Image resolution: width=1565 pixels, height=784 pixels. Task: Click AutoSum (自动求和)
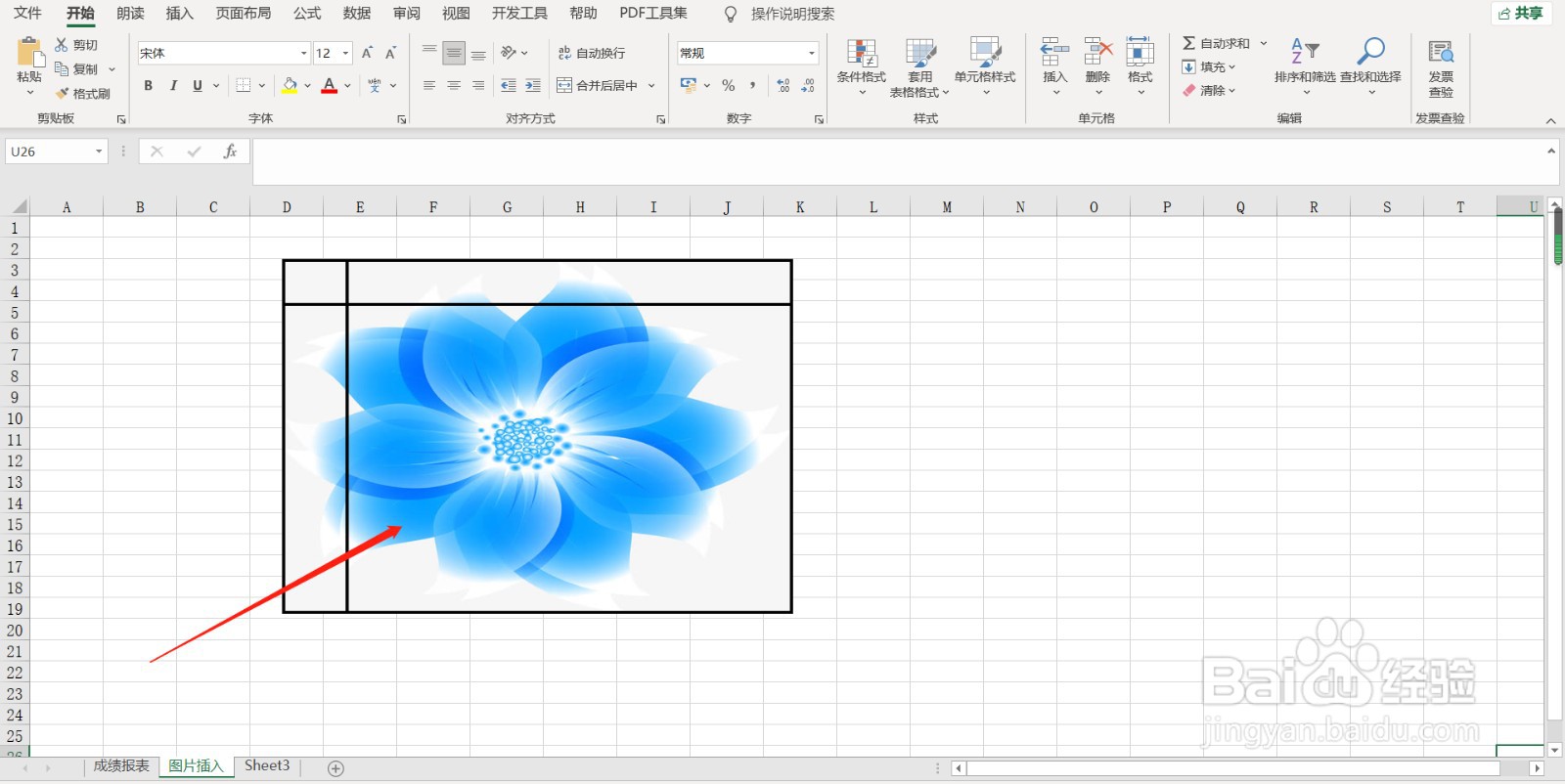click(x=1216, y=44)
